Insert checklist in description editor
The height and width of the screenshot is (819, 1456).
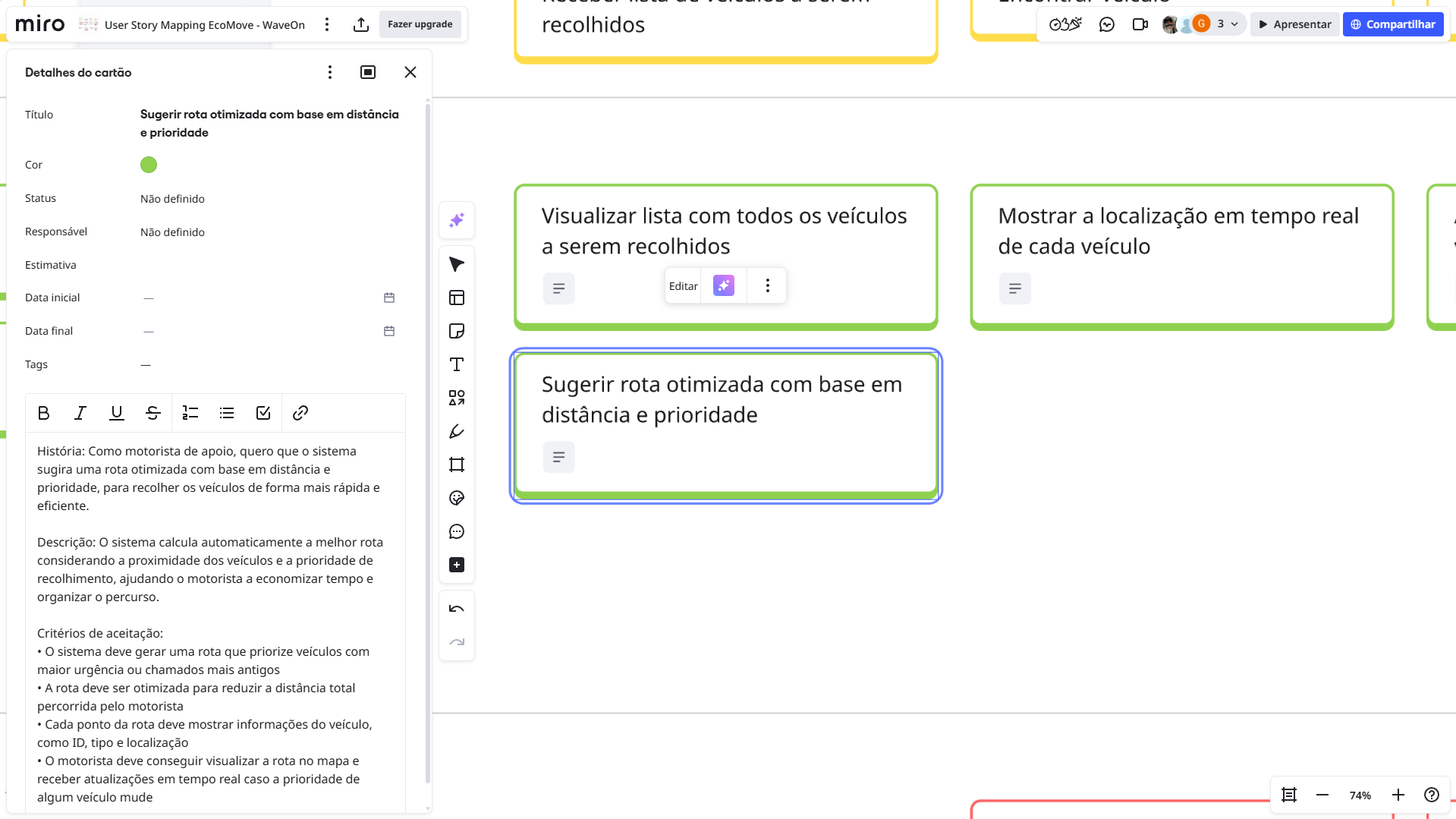click(x=263, y=413)
